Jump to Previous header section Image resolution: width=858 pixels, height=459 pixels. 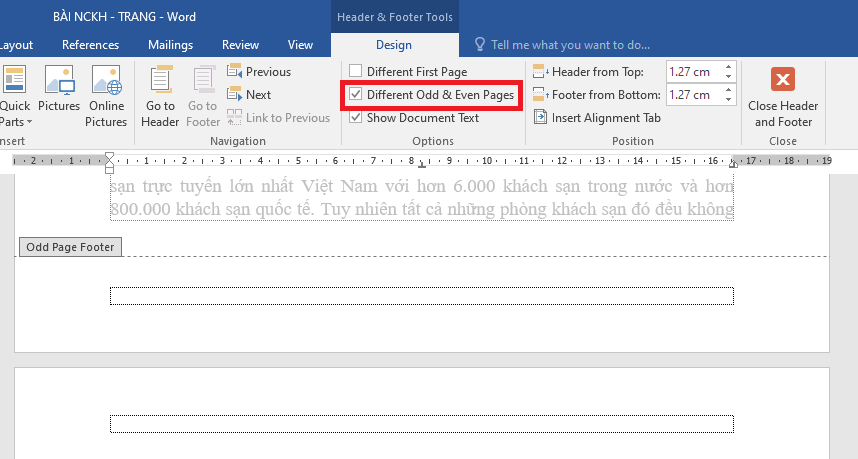point(259,72)
